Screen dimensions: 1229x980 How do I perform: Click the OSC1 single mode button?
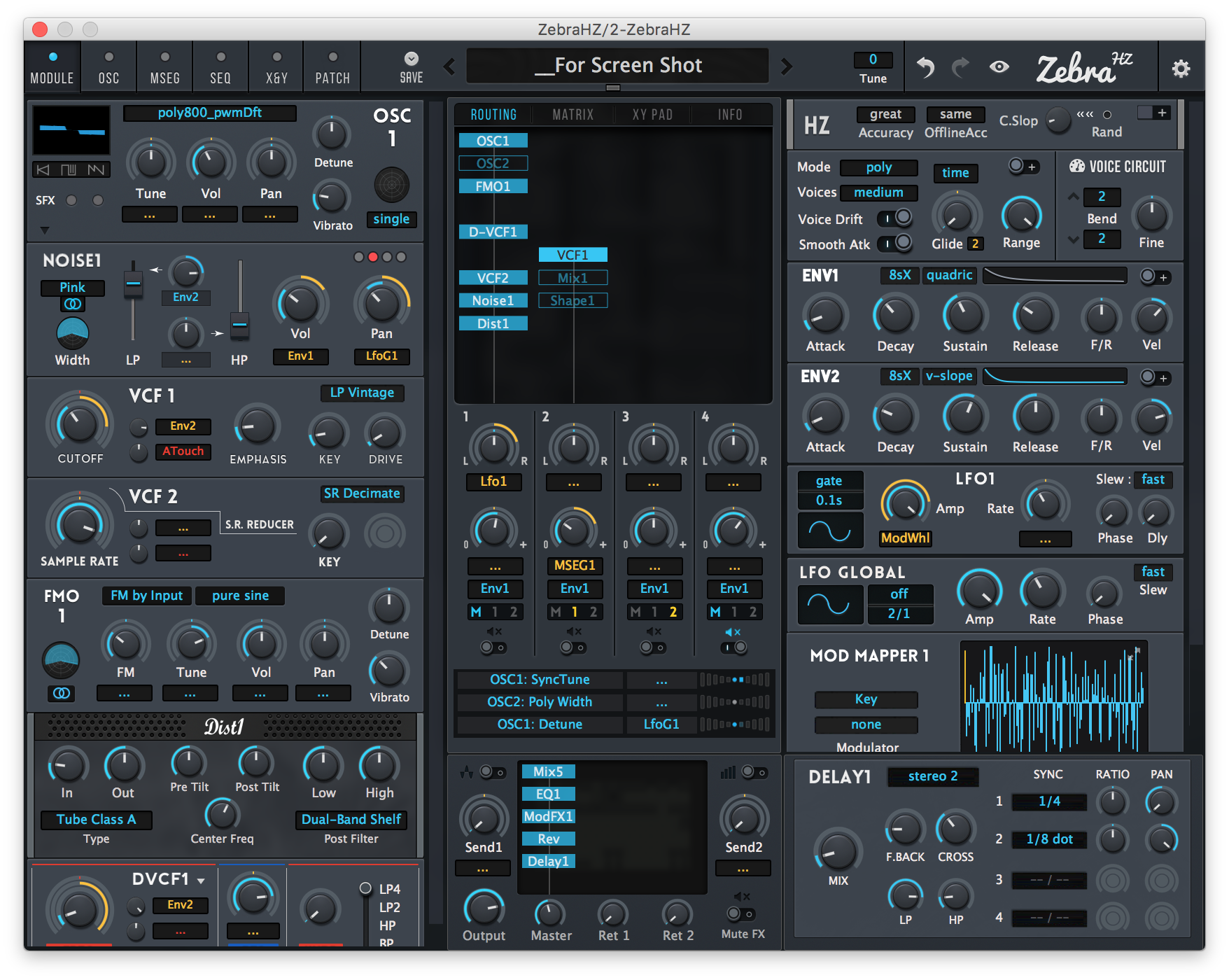(391, 219)
